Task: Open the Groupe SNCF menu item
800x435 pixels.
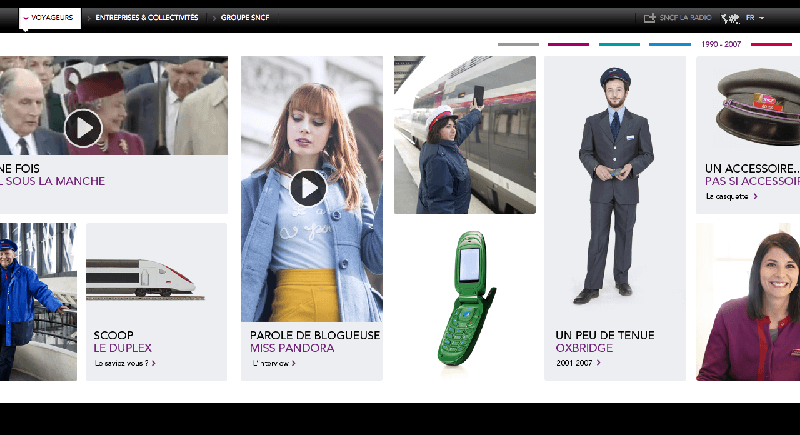Action: click(245, 18)
